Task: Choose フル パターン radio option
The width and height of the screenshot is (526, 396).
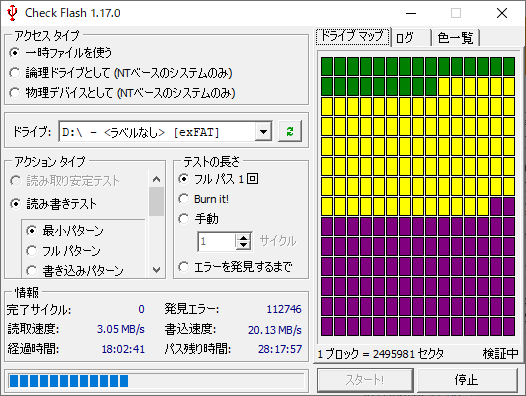Action: point(63,251)
